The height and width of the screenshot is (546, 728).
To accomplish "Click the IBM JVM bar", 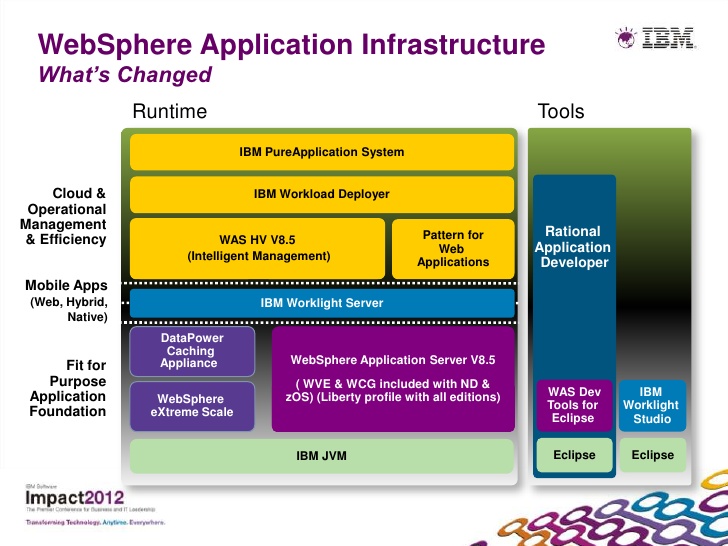I will pos(322,456).
